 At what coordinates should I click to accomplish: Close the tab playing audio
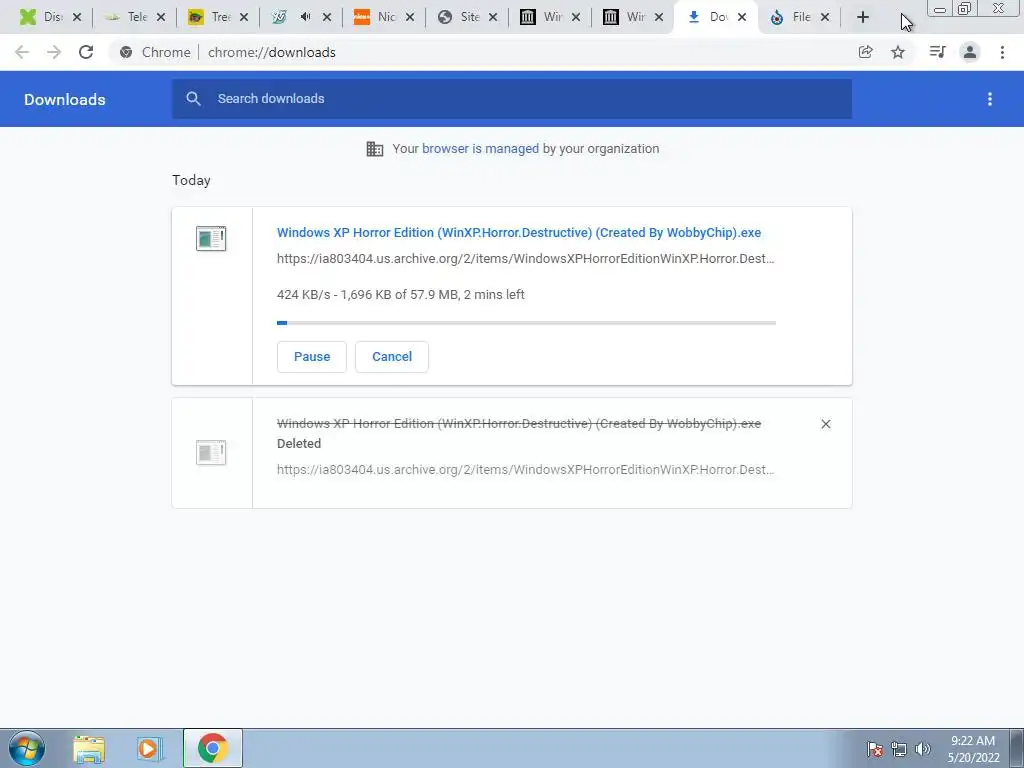click(x=327, y=17)
